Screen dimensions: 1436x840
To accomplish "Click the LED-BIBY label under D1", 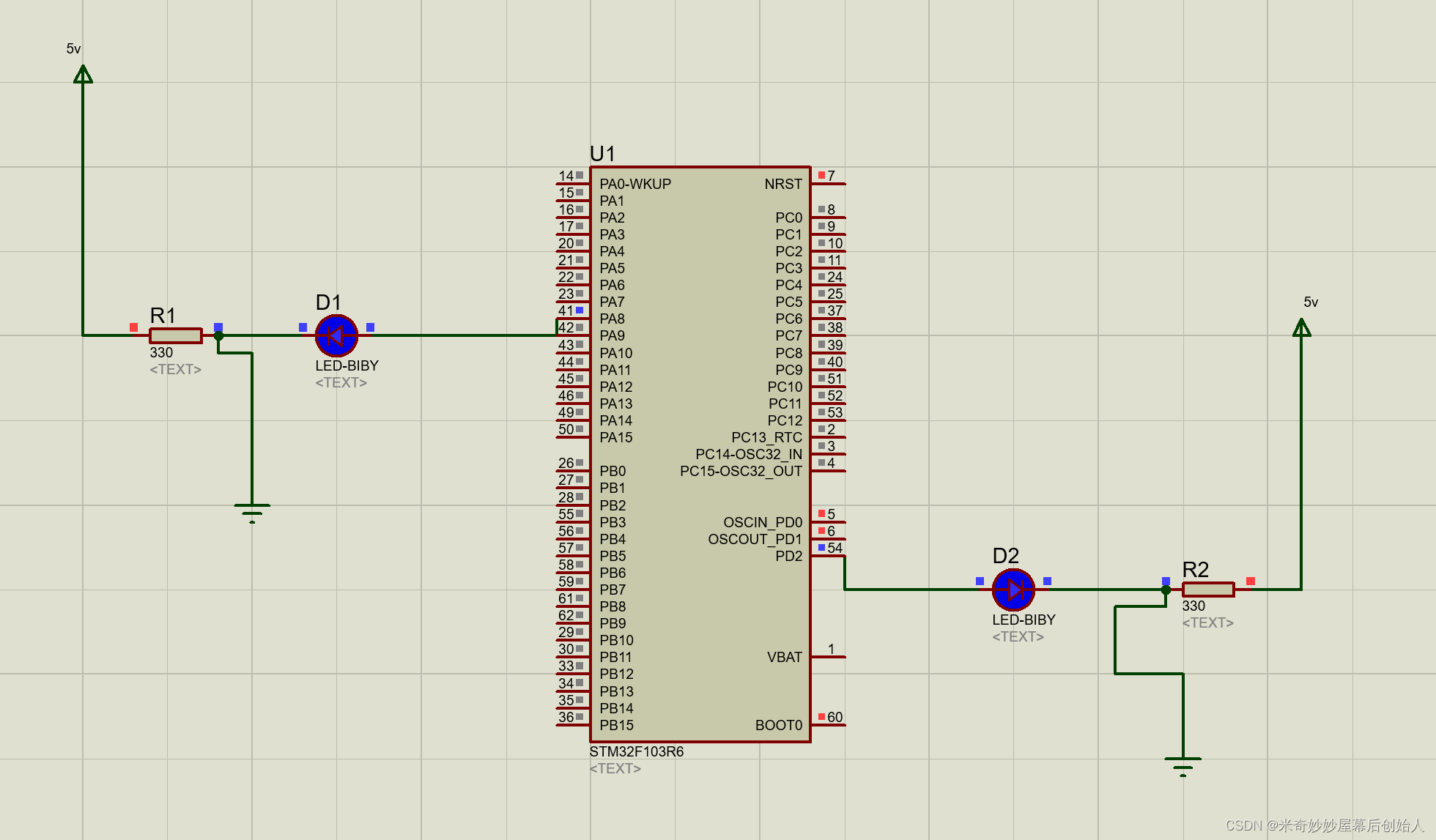I will (x=347, y=365).
